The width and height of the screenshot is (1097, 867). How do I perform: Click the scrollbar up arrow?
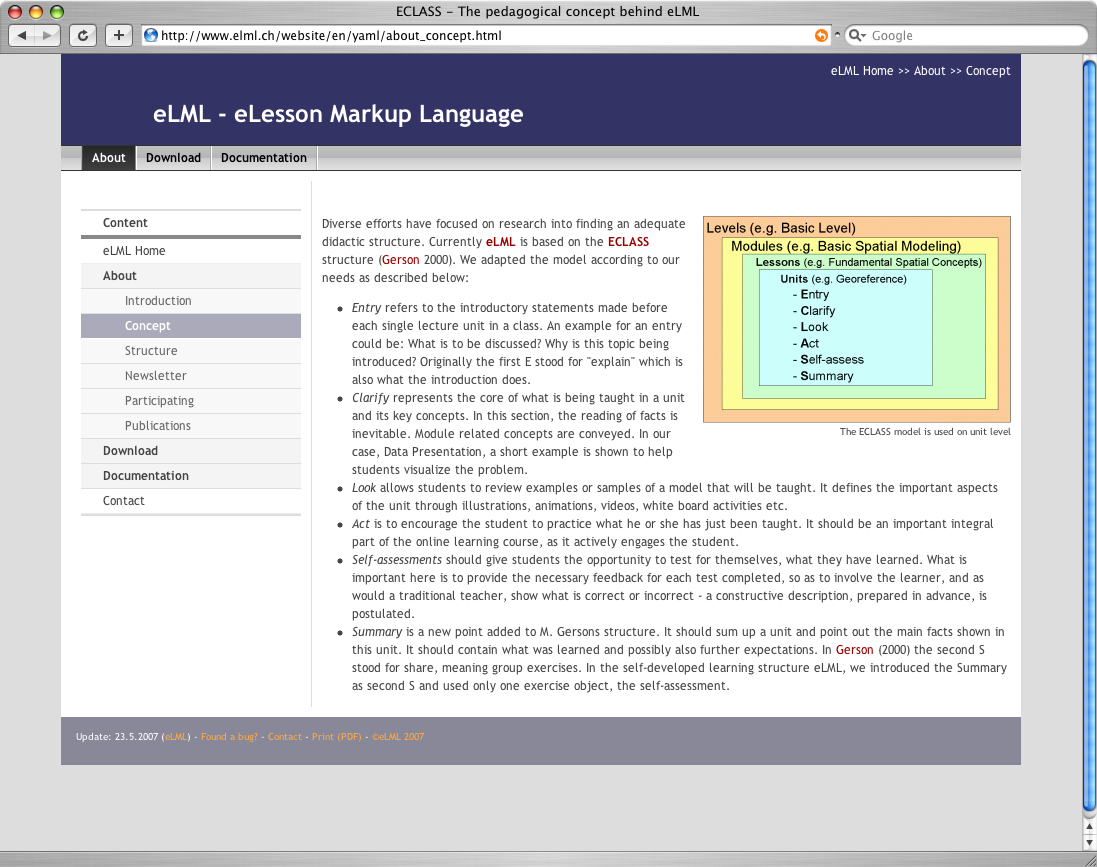click(x=1089, y=826)
